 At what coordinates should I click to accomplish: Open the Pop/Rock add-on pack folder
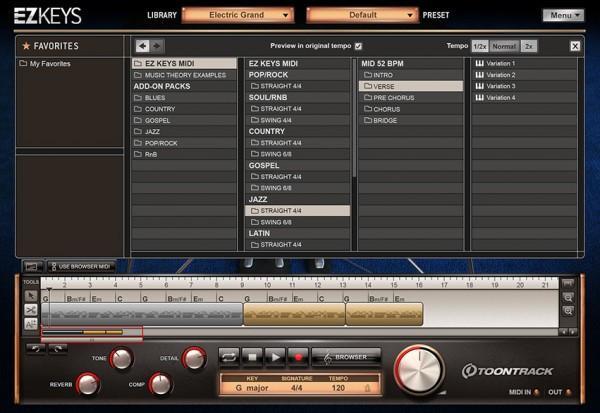tap(184, 143)
